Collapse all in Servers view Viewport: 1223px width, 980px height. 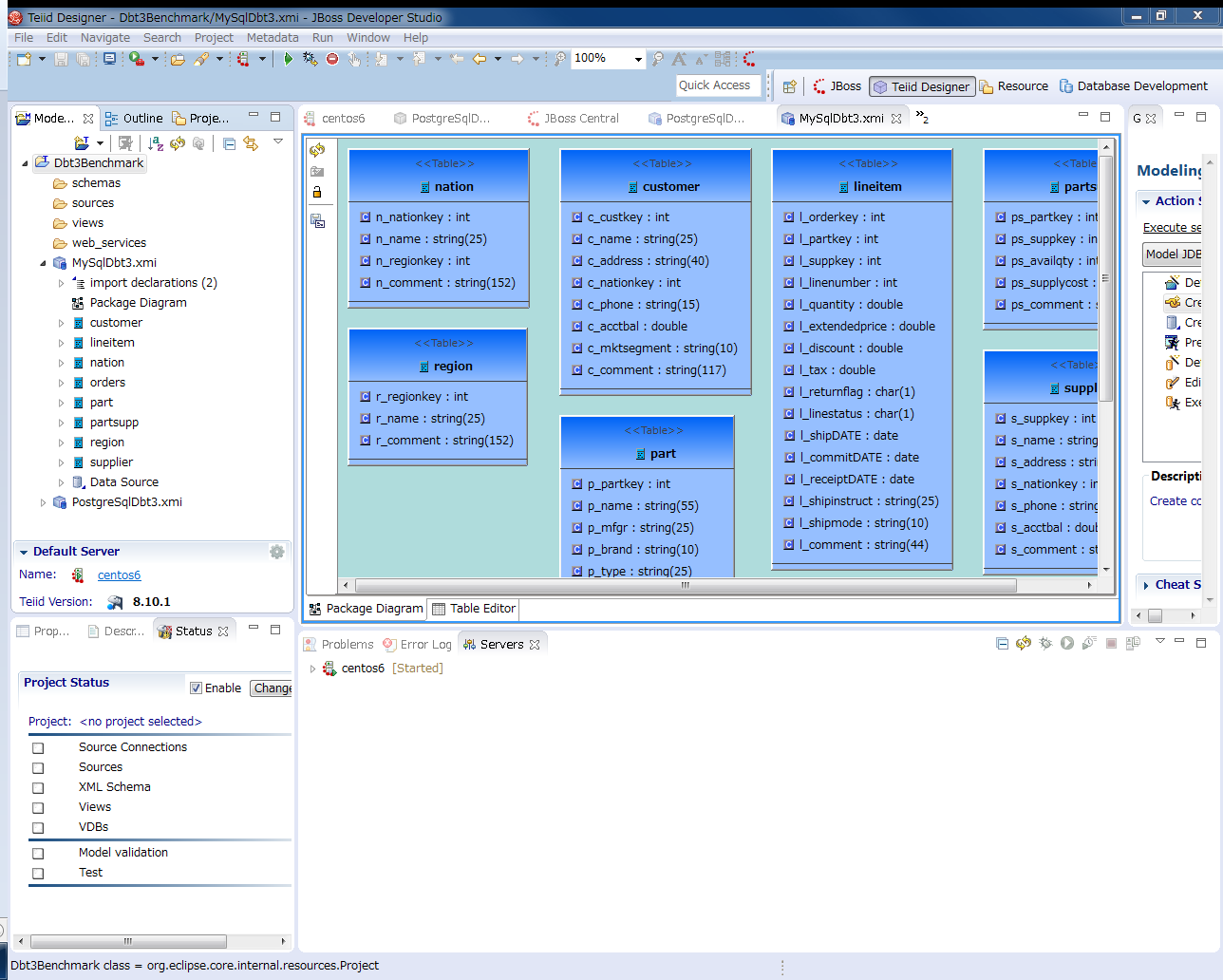(x=1002, y=644)
